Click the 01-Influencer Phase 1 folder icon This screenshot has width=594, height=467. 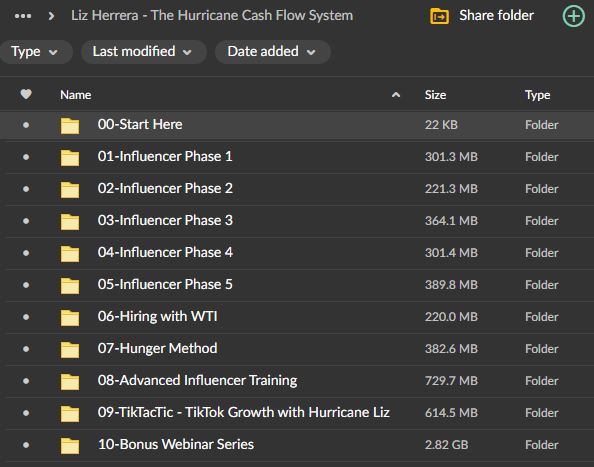[x=70, y=157]
